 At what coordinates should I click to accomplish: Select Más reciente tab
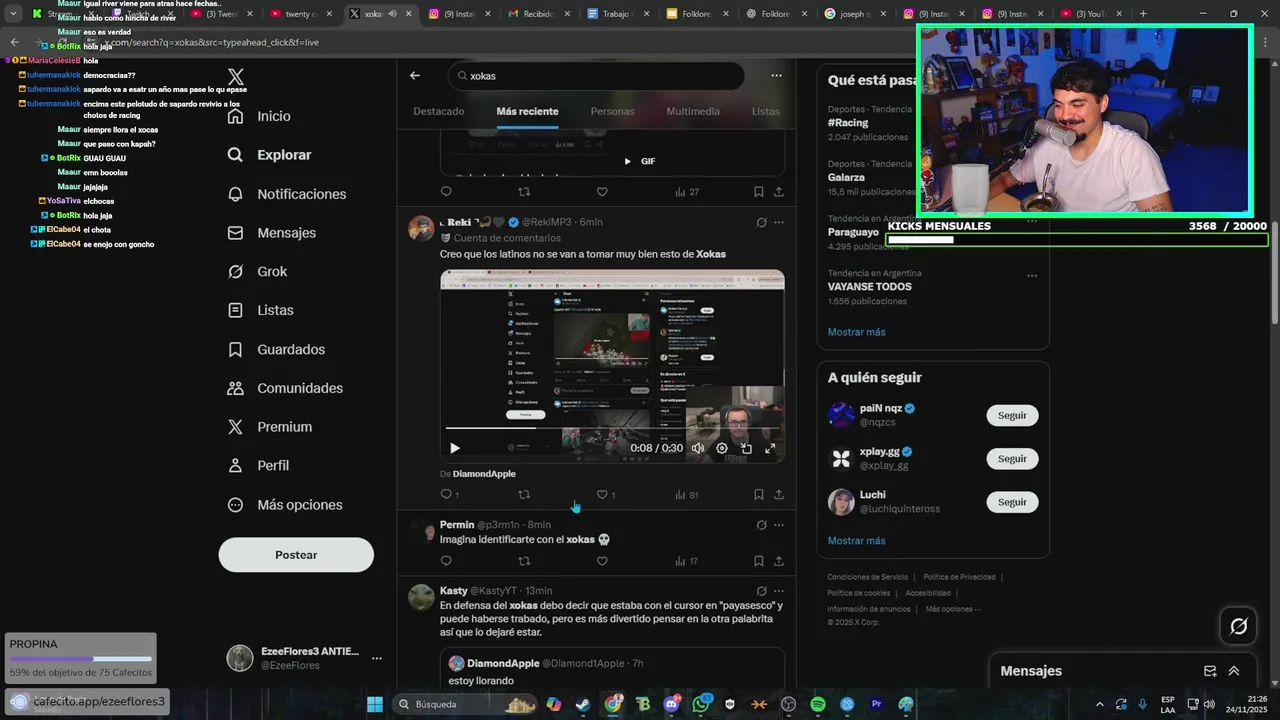click(527, 111)
